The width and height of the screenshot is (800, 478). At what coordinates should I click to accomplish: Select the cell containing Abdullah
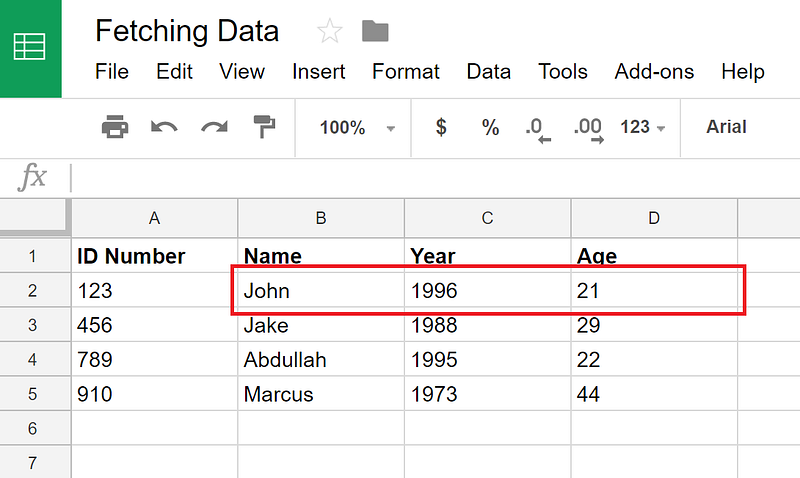(321, 359)
